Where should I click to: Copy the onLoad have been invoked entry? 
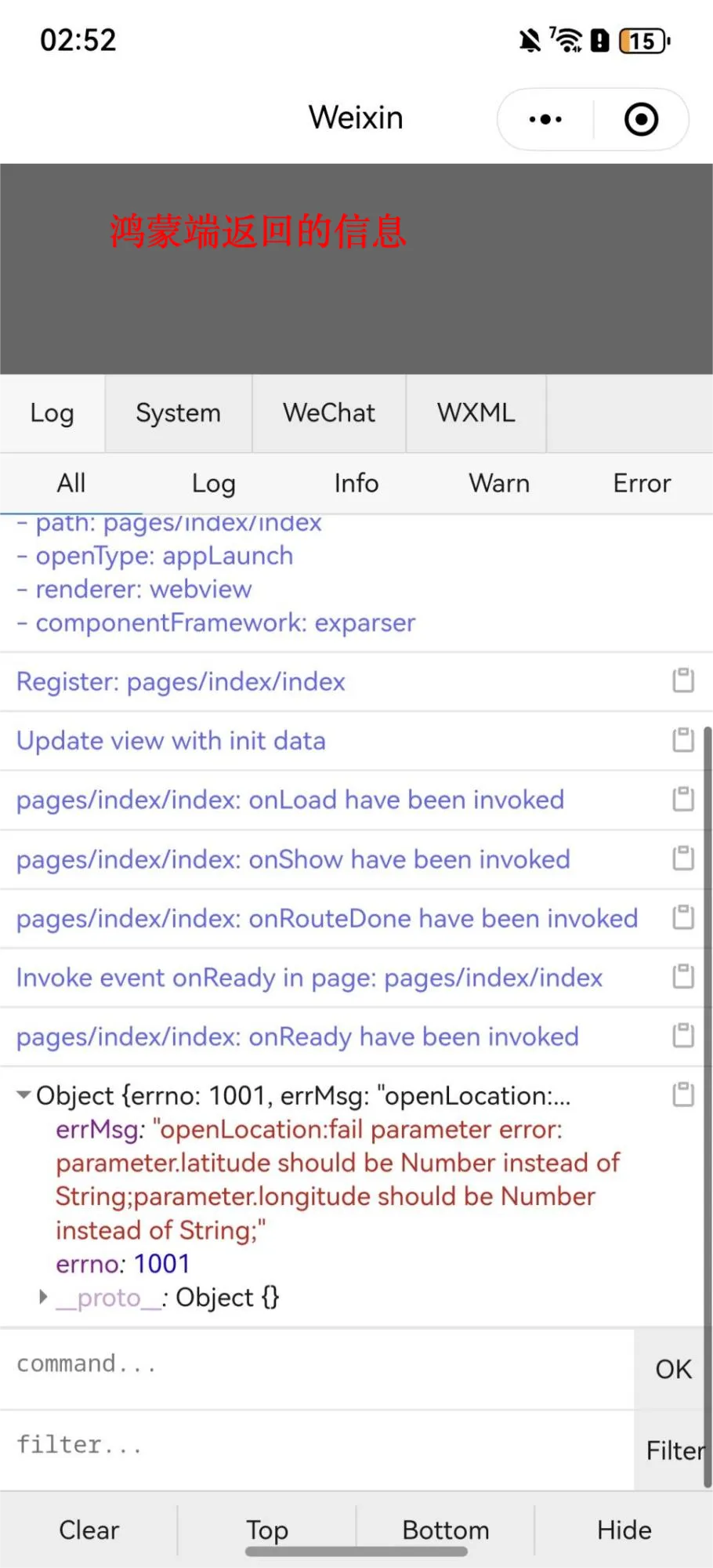point(683,799)
